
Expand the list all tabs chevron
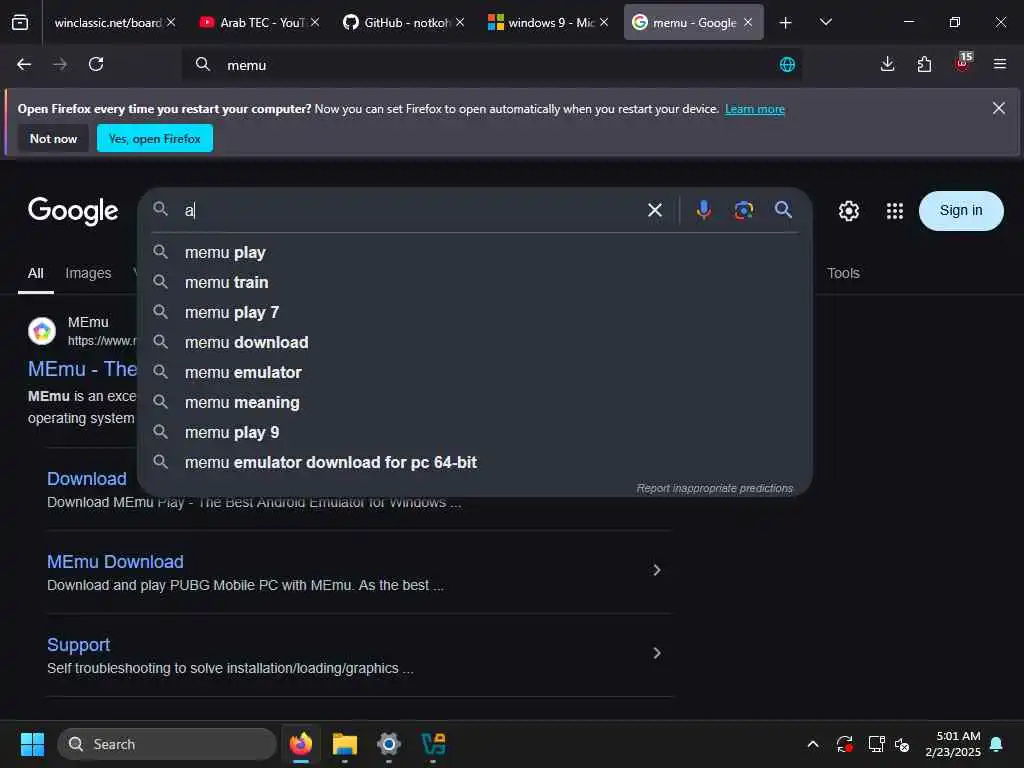pos(825,23)
